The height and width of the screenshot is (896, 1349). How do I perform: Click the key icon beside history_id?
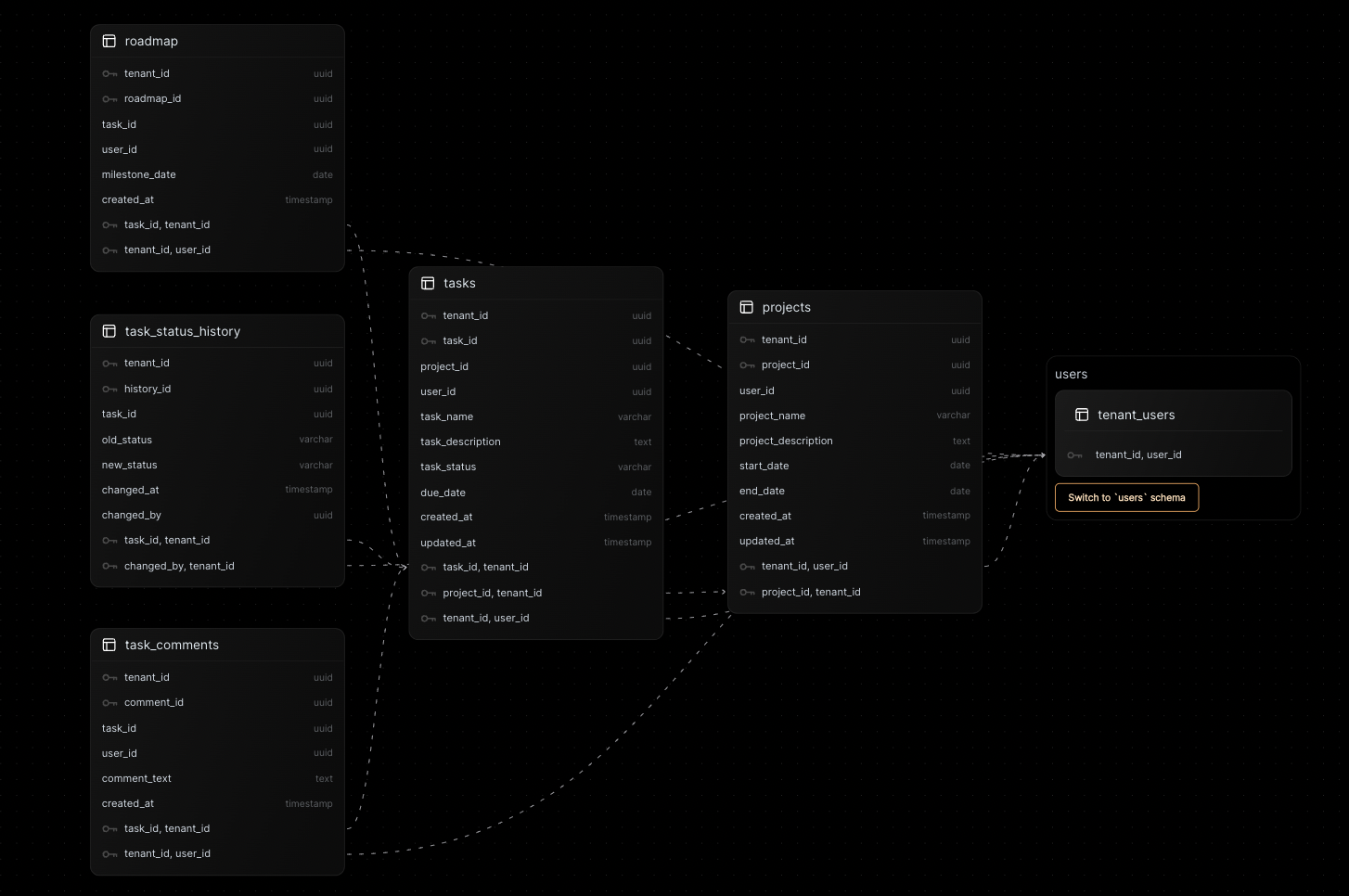click(109, 389)
